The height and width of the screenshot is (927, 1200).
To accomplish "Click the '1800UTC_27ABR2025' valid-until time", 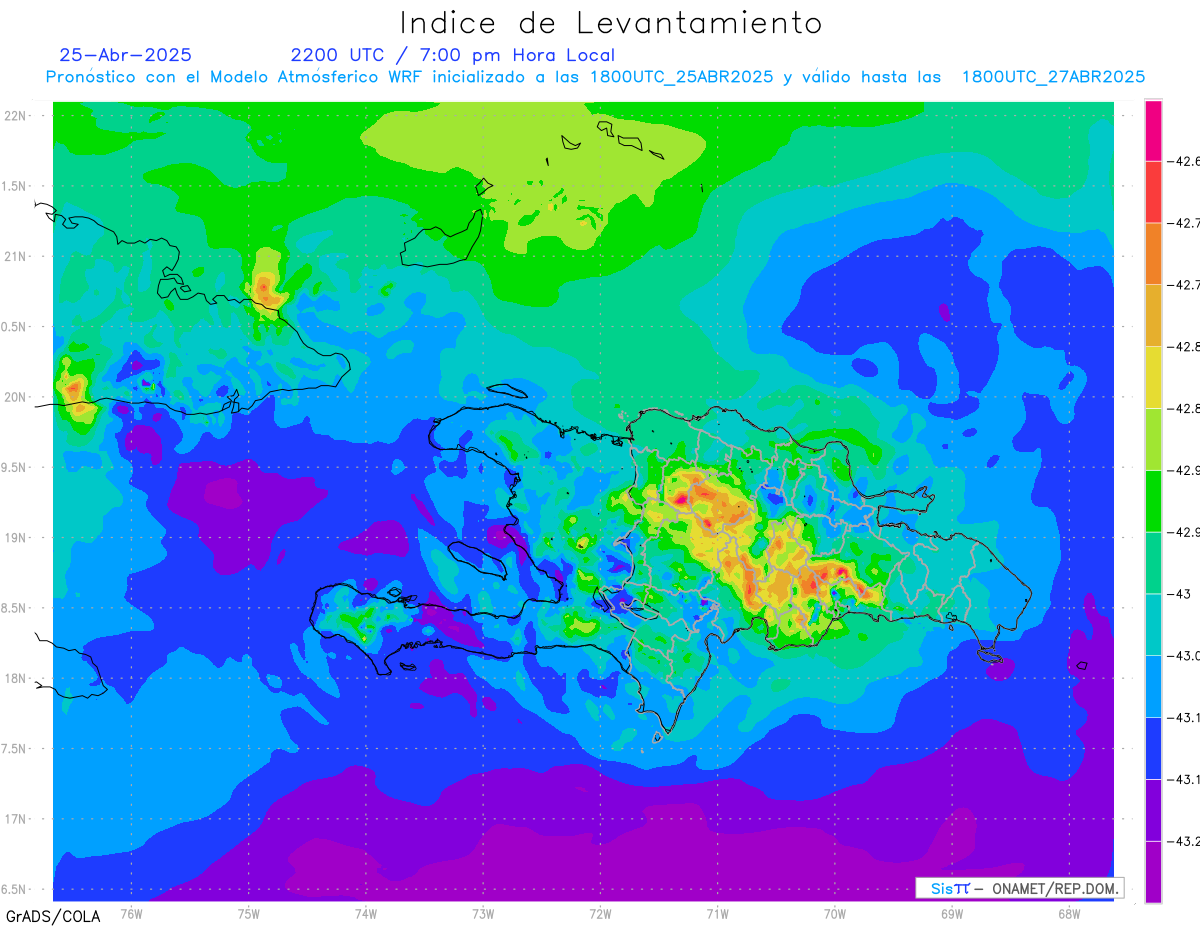I will pyautogui.click(x=1053, y=77).
